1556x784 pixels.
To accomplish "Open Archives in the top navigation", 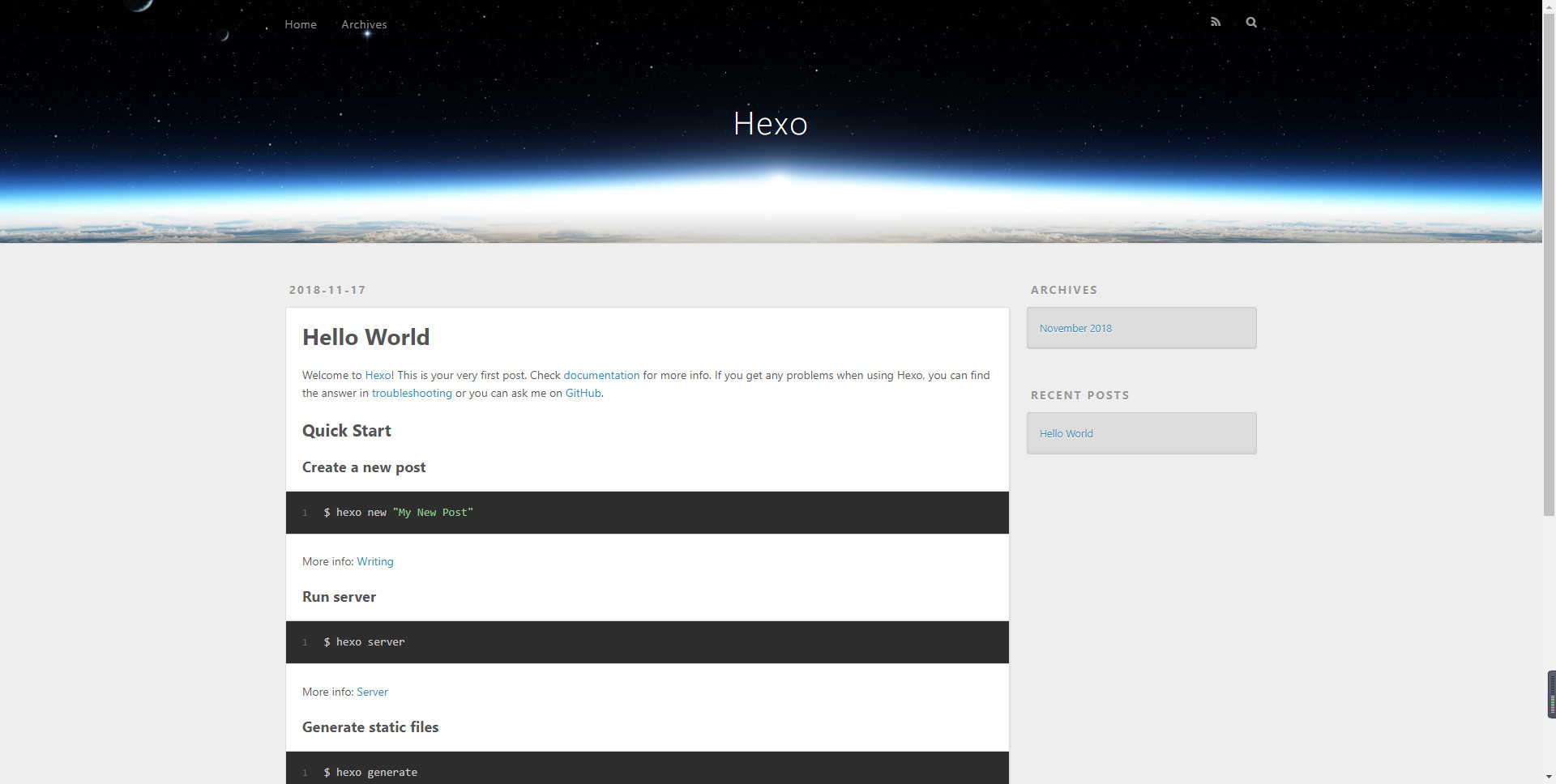I will coord(364,24).
